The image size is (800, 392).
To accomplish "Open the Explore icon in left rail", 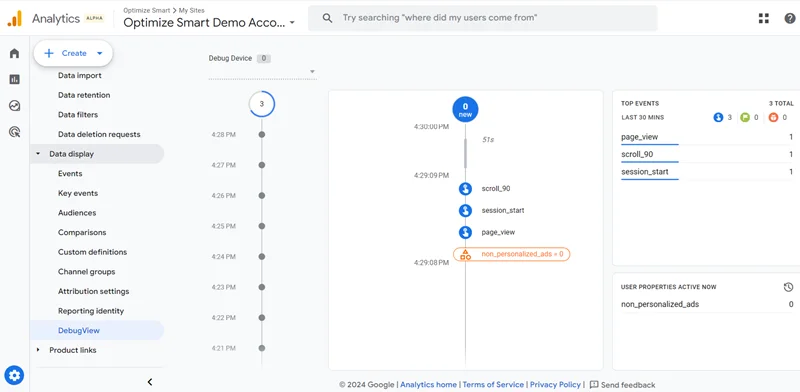I will click(x=14, y=106).
